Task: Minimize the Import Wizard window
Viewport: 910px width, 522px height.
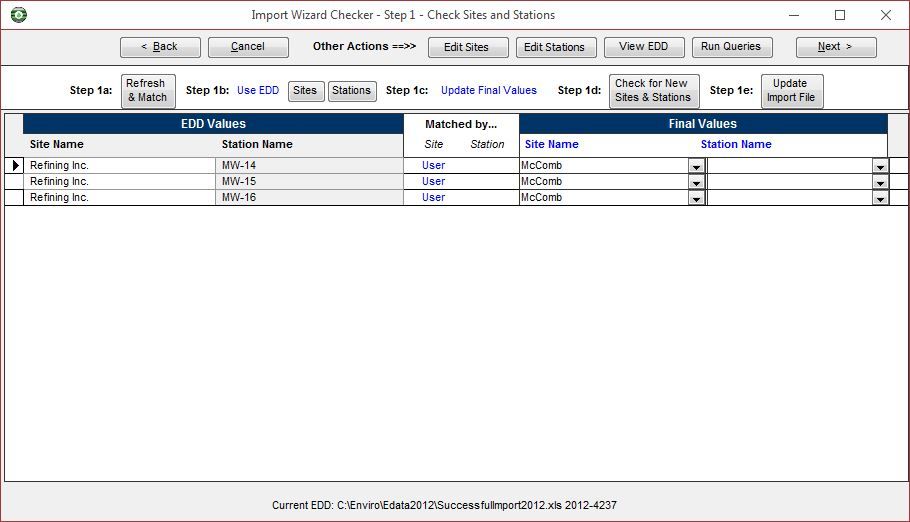Action: coord(794,15)
